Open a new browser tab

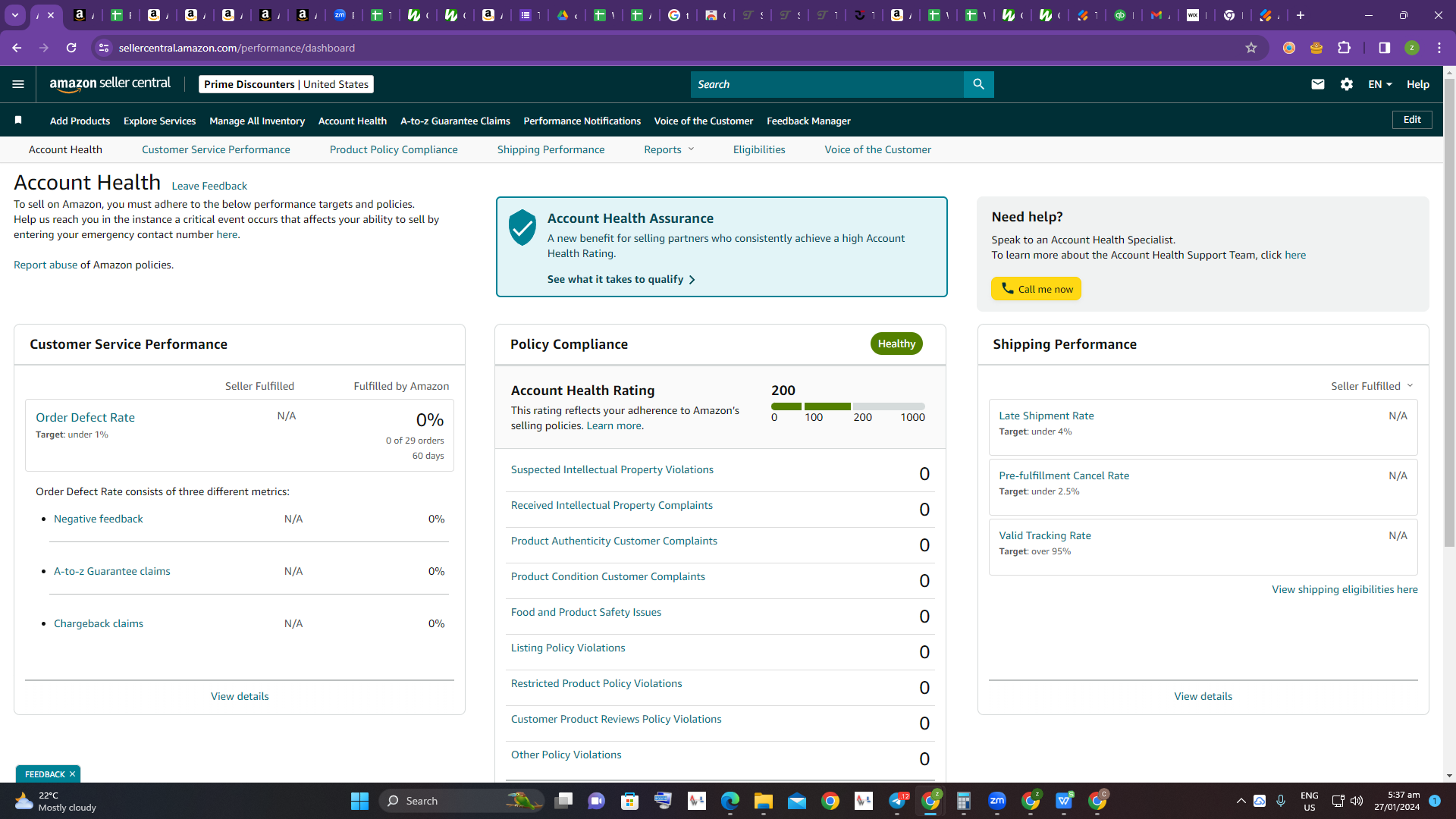[x=1301, y=15]
